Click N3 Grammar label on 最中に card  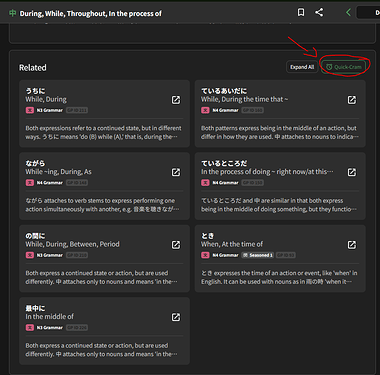tap(50, 328)
